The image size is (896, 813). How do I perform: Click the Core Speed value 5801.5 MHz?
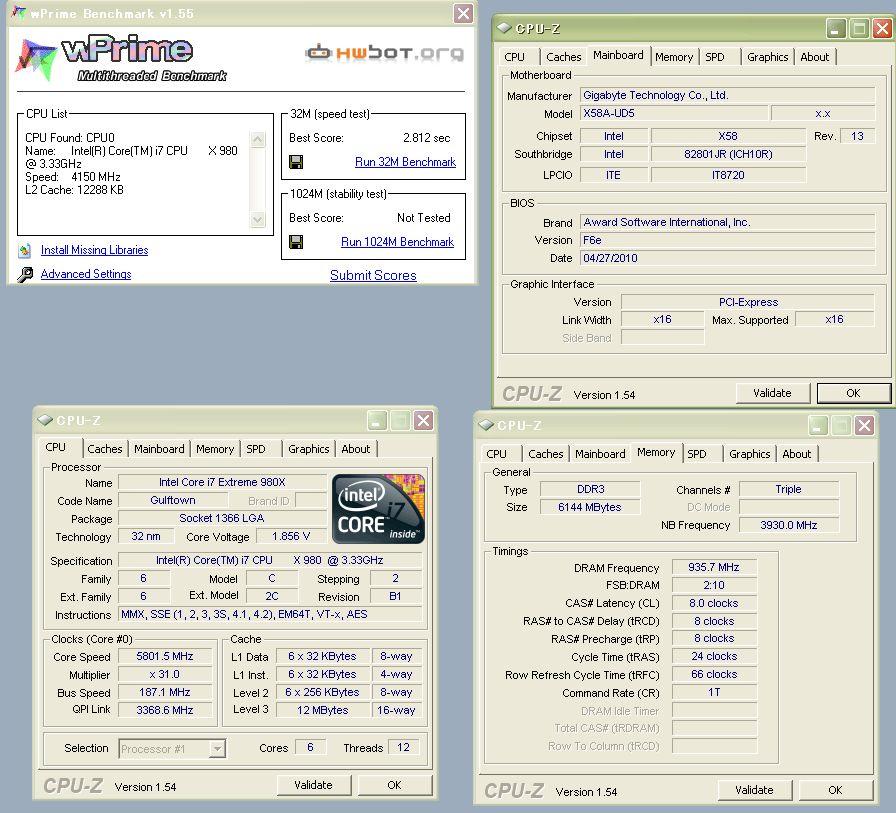[165, 656]
